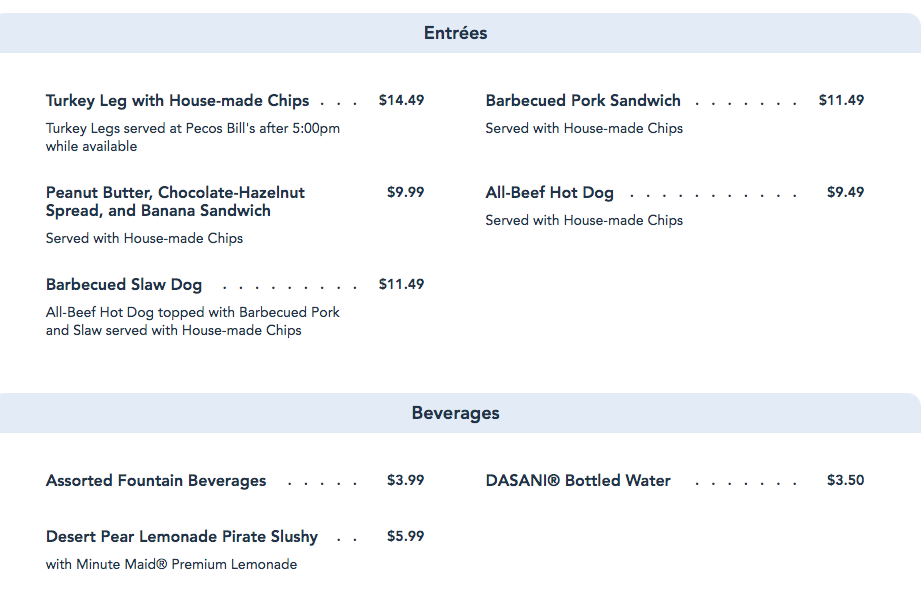Click the Barbecued Slaw Dog's $11.49 price
921x613 pixels.
(x=401, y=284)
